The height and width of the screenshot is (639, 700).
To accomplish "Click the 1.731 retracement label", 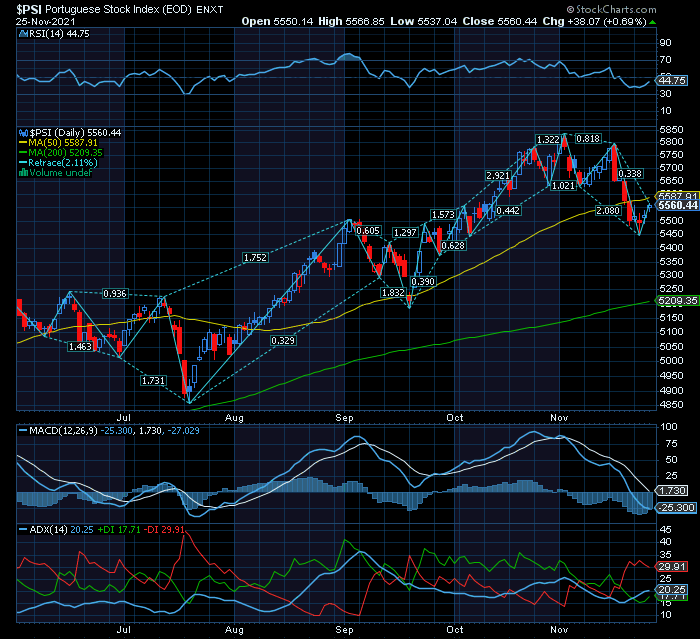I will pyautogui.click(x=153, y=380).
